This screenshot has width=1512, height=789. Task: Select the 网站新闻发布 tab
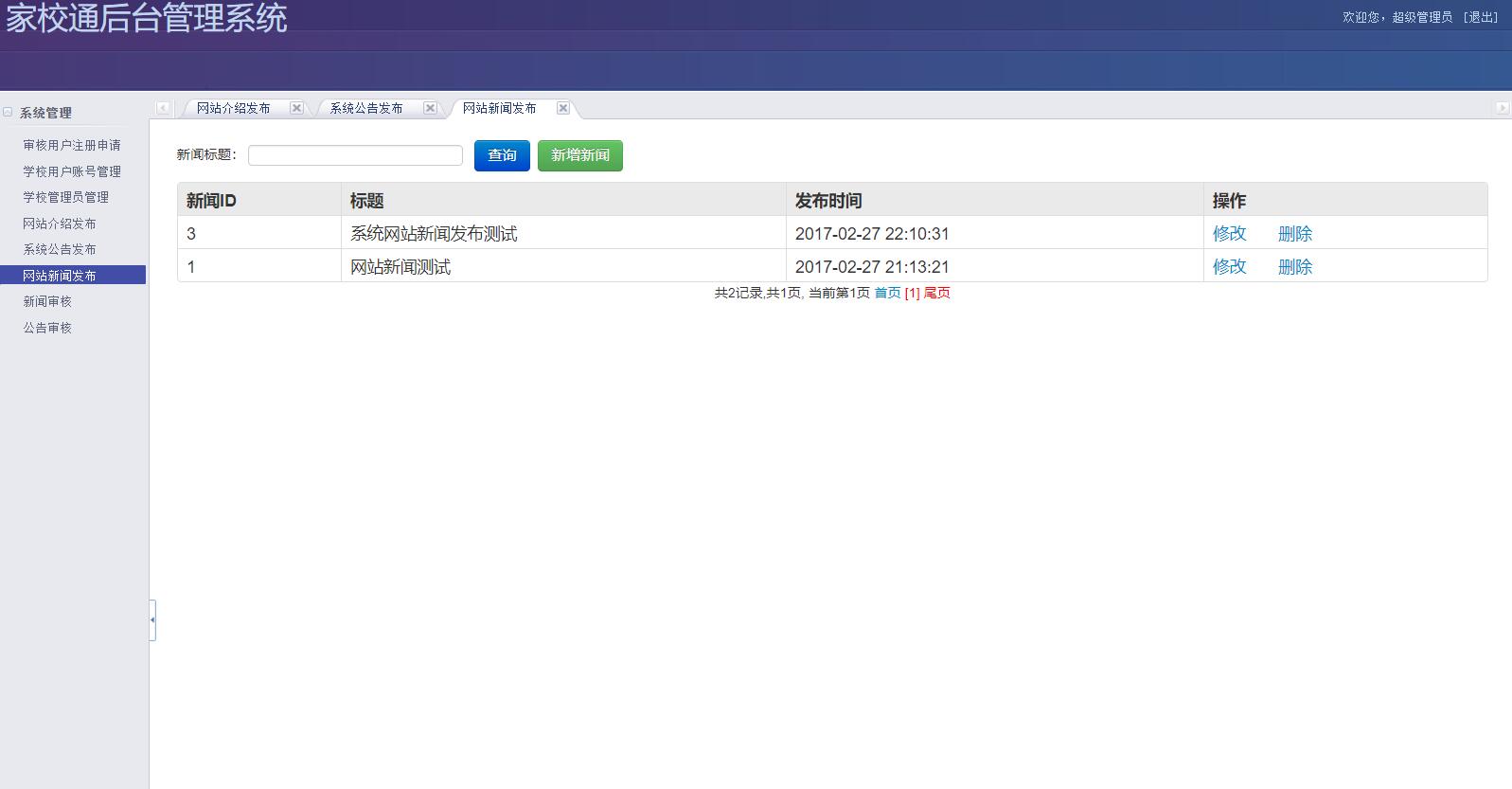click(500, 108)
